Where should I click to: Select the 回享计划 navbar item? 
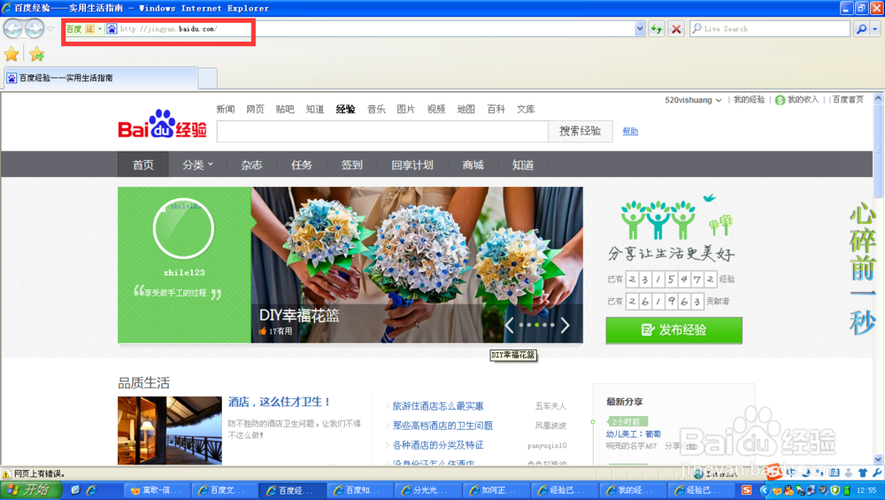[x=413, y=165]
